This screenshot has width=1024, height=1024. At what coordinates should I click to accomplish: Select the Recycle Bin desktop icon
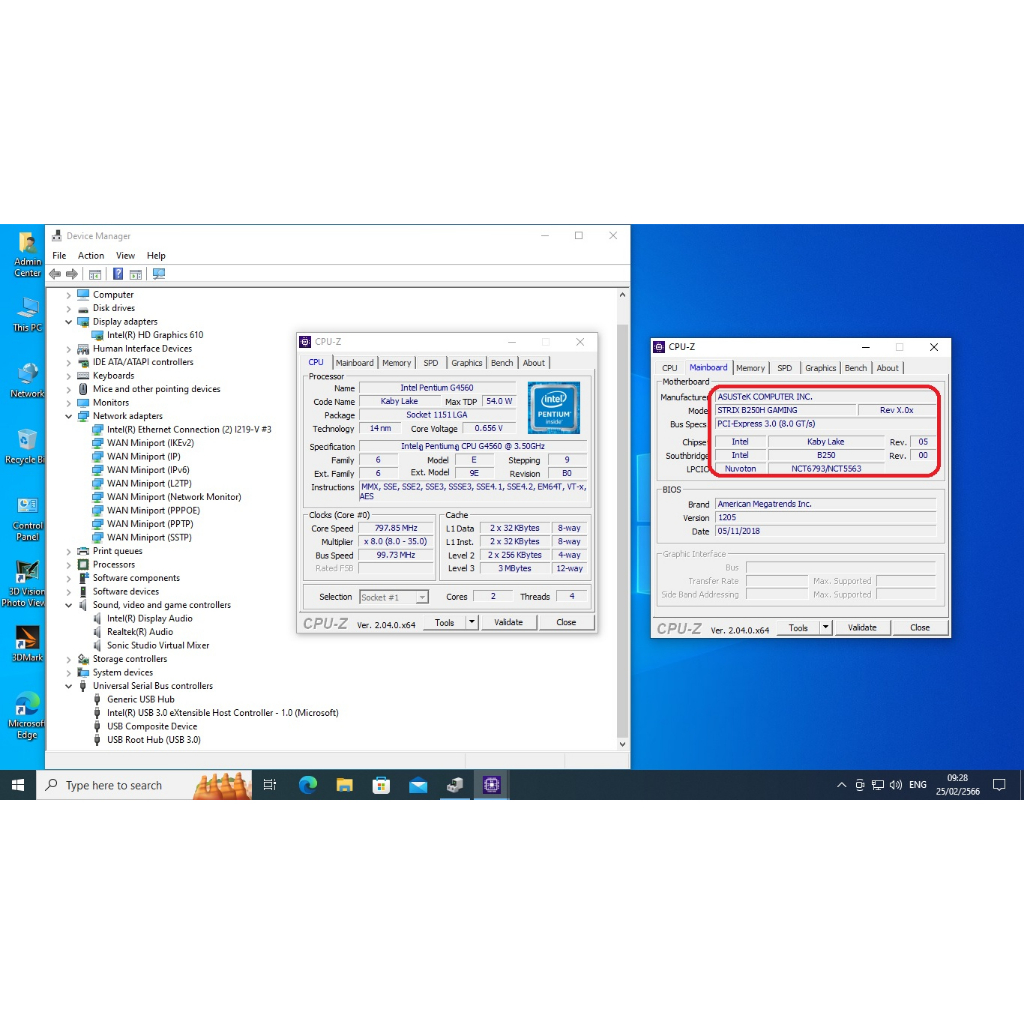(27, 445)
